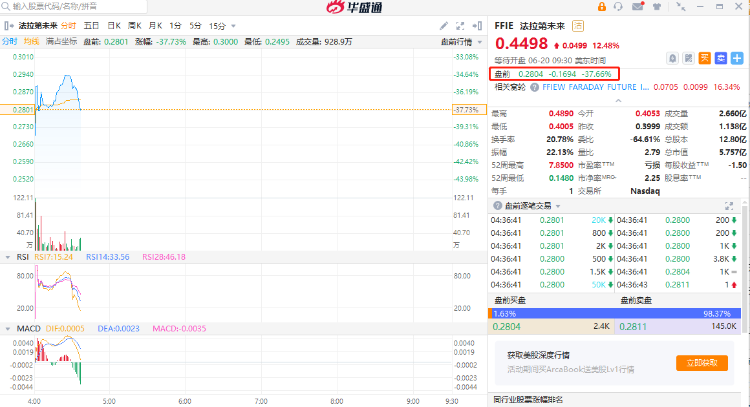This screenshot has width=750, height=407.
Task: Toggle the 分时 line display option
Action: 9,41
